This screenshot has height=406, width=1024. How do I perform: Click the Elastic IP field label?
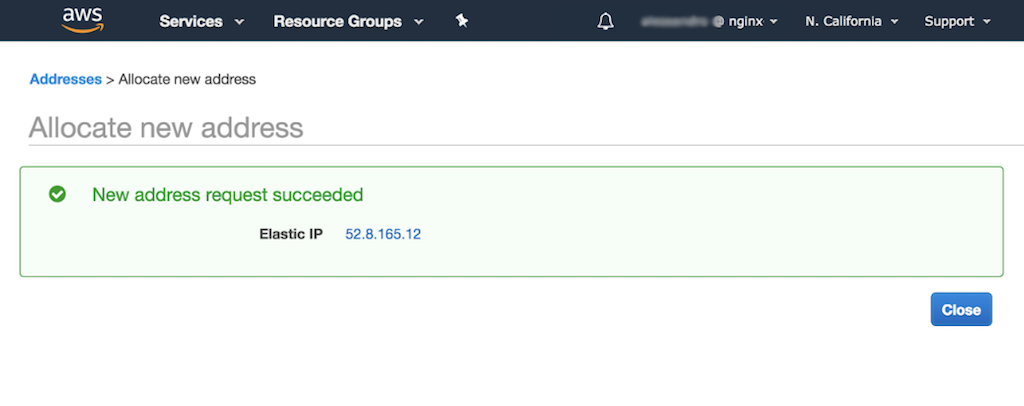(291, 235)
